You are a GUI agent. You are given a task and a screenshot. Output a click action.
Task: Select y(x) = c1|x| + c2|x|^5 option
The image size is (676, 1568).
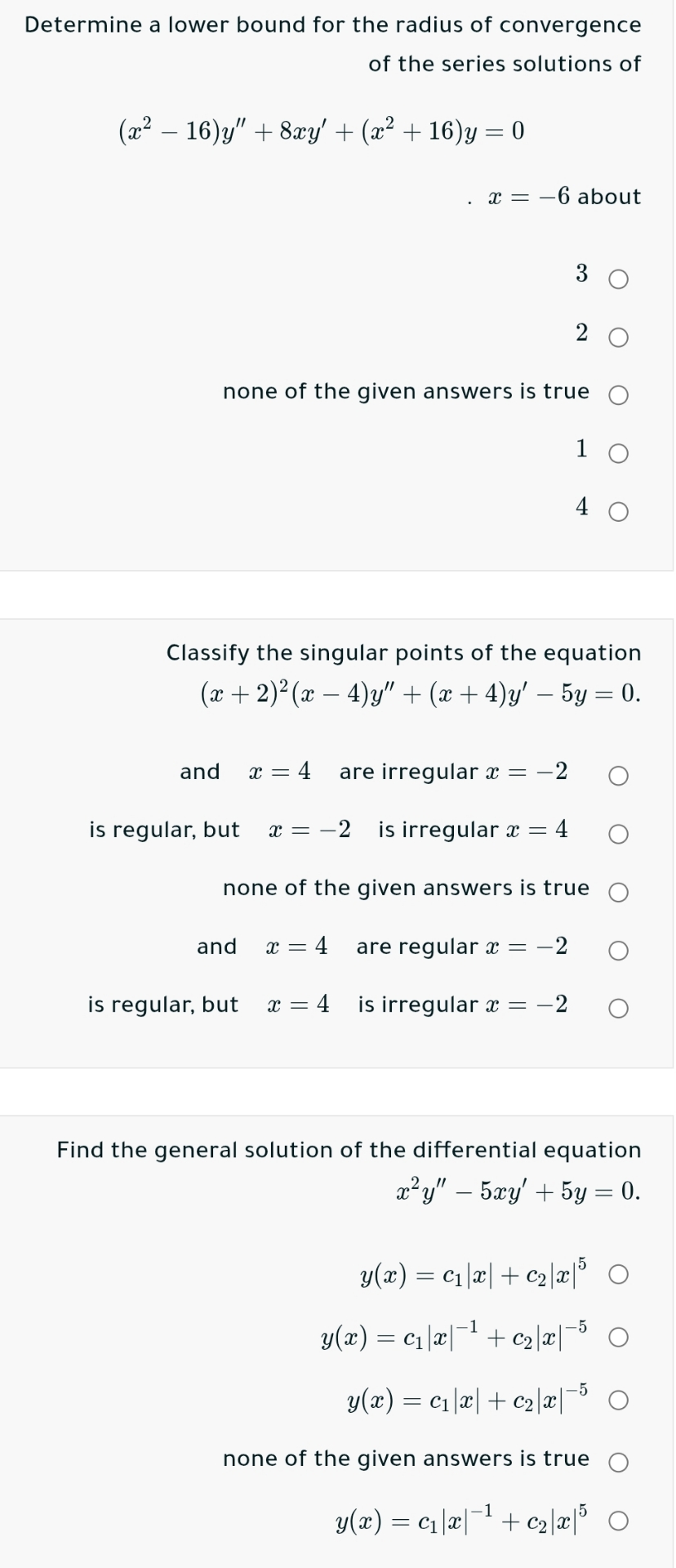tap(618, 1275)
